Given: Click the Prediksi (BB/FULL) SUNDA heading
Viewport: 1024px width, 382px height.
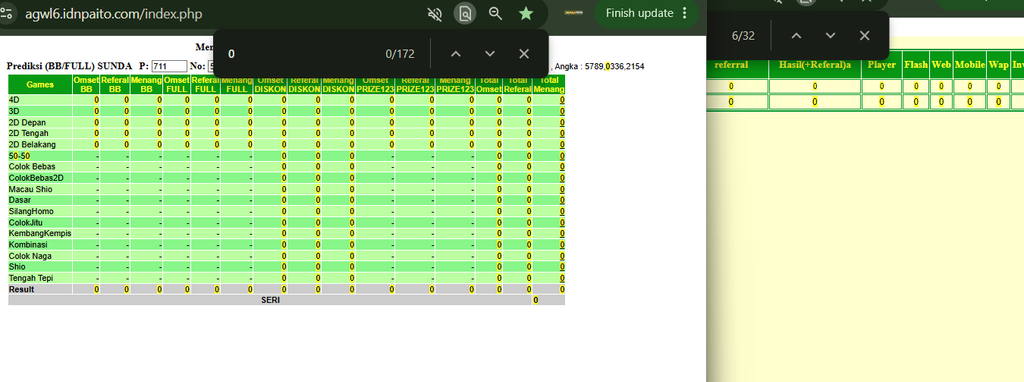Looking at the screenshot, I should 69,67.
